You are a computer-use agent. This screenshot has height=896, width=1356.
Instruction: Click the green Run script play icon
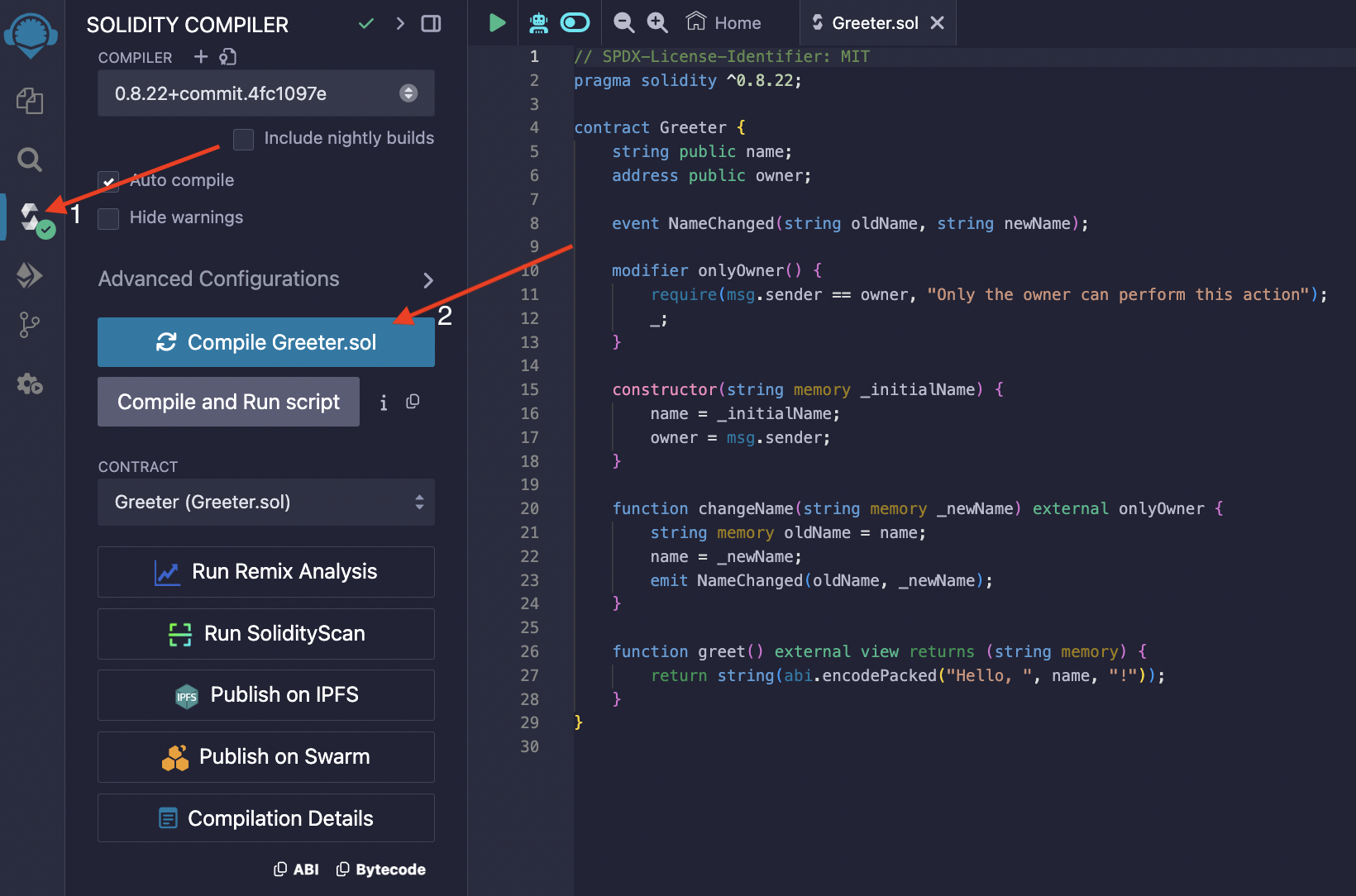497,23
